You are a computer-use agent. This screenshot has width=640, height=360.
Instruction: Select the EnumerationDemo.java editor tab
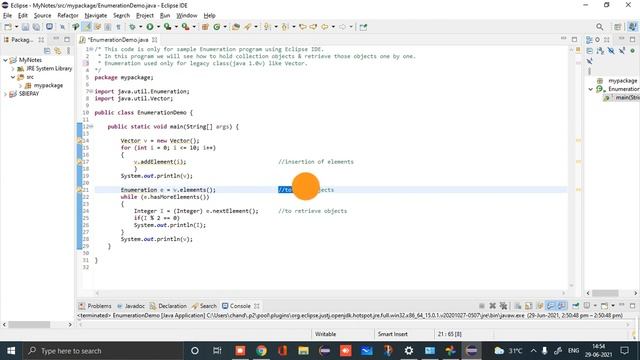pos(118,40)
